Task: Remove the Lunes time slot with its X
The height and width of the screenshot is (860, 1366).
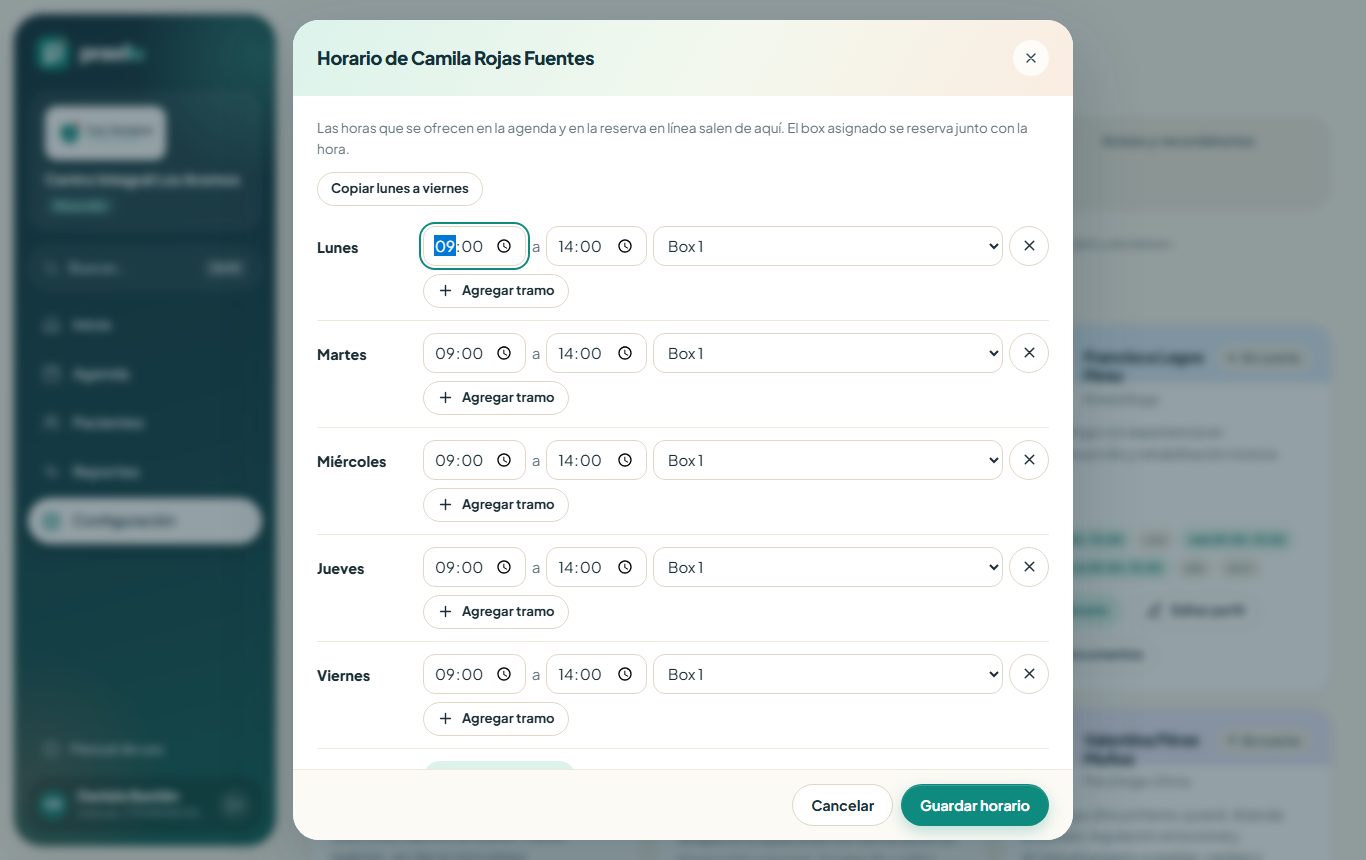Action: tap(1029, 246)
